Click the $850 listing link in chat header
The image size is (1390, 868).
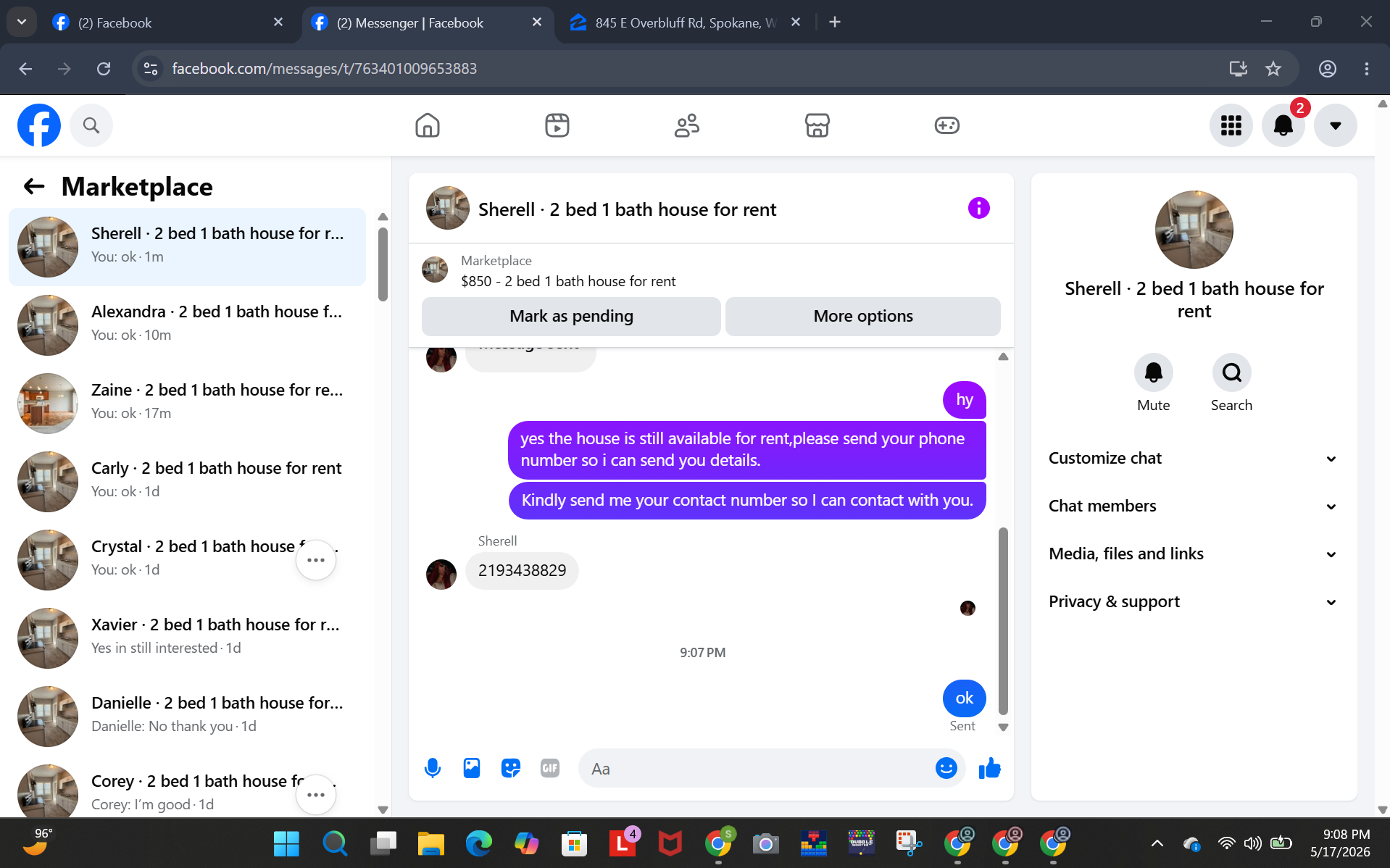(x=568, y=281)
